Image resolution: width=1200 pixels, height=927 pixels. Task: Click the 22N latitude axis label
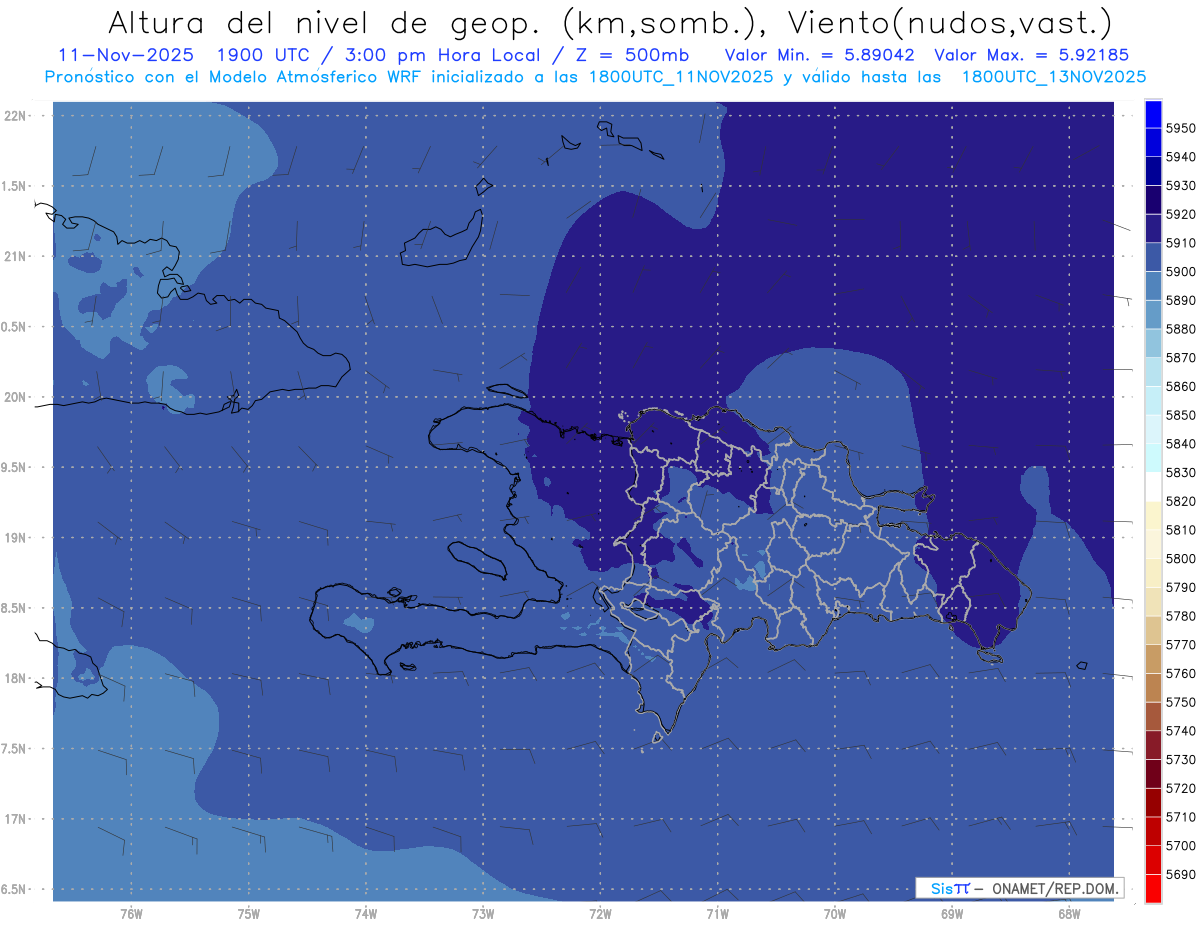click(16, 115)
